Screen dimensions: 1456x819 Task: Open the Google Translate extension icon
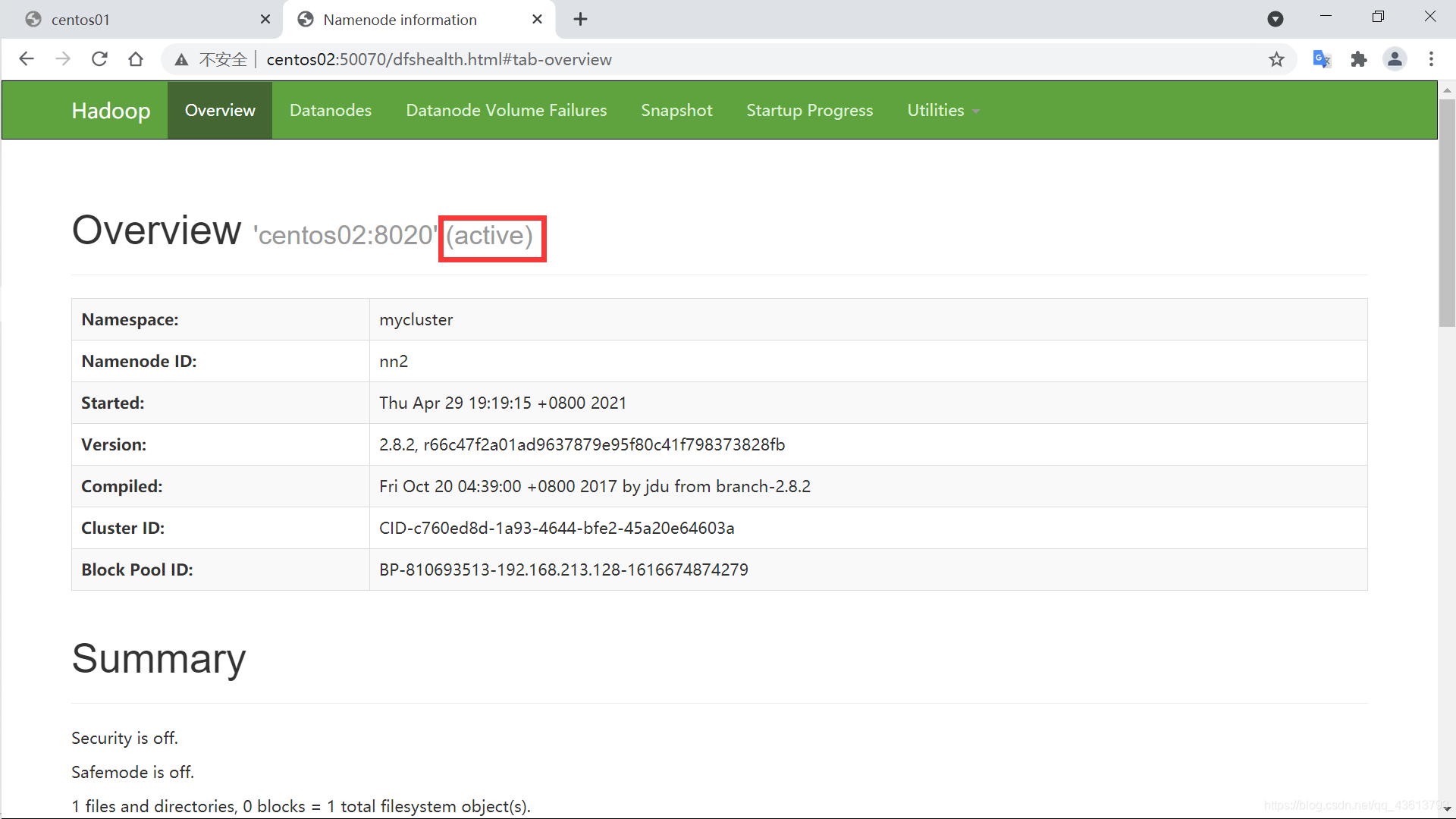1322,59
